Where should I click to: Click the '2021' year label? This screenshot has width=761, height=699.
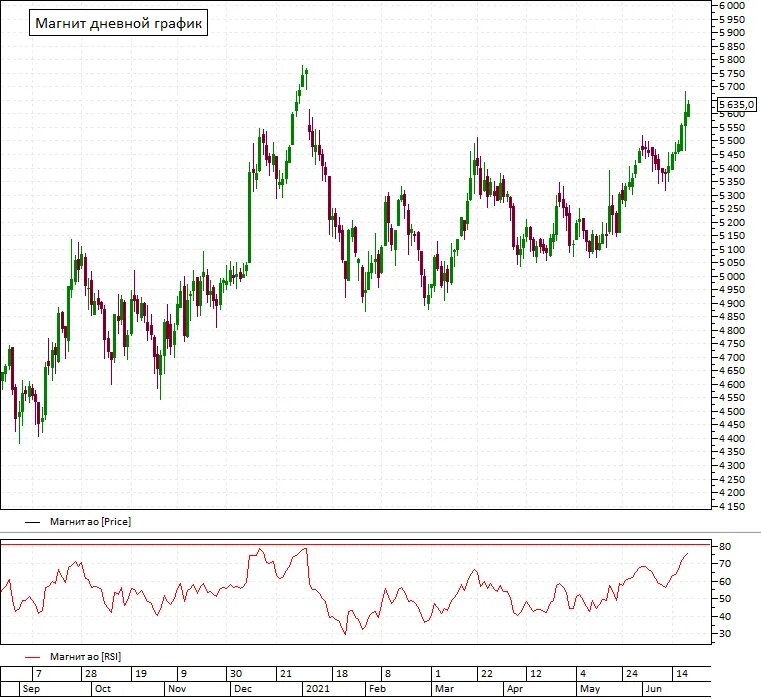[x=317, y=689]
